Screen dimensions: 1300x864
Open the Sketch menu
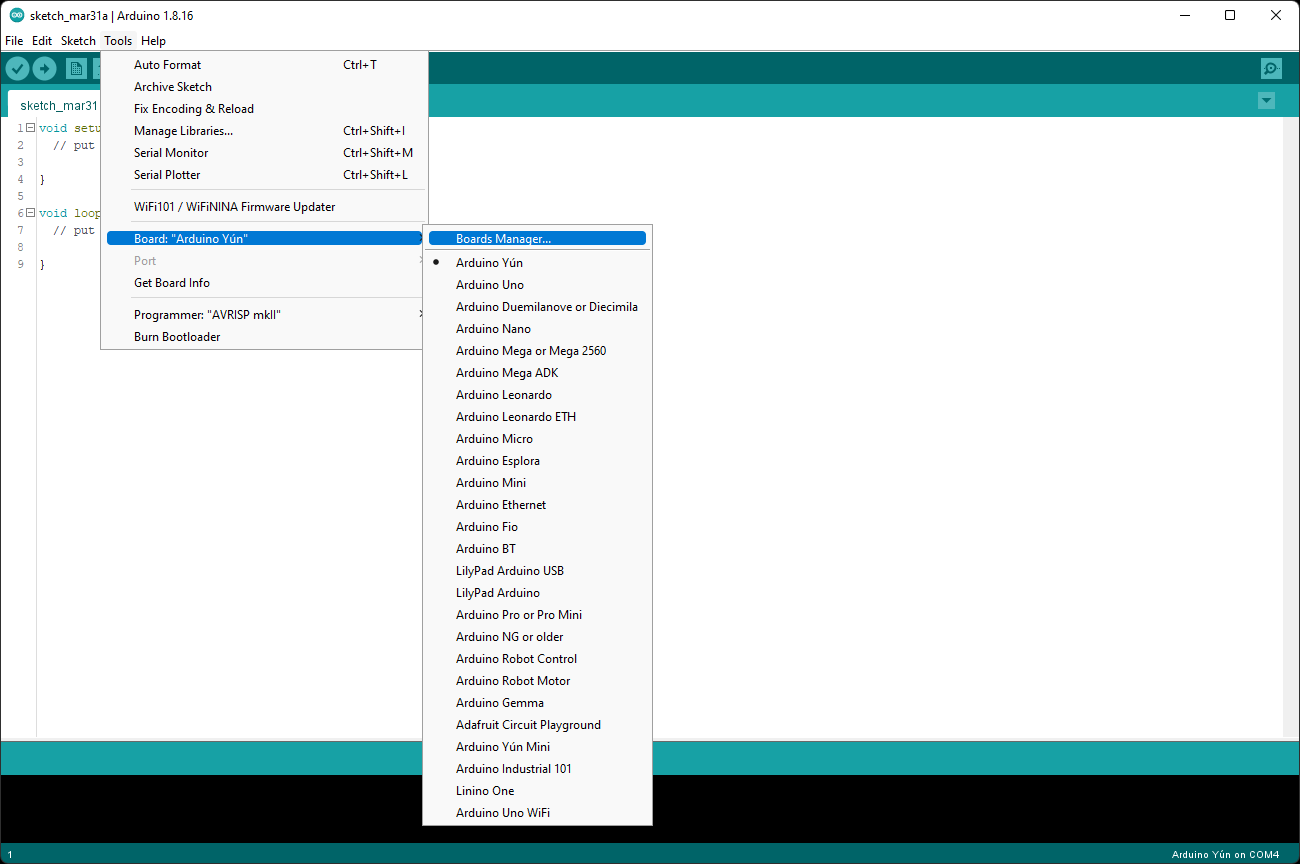coord(78,41)
